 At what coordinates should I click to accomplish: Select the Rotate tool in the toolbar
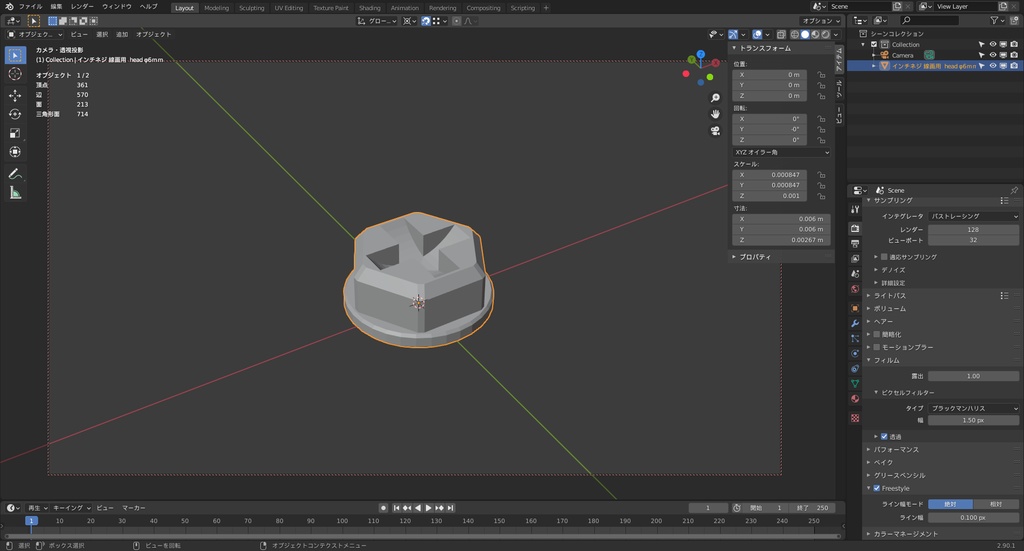pos(15,114)
